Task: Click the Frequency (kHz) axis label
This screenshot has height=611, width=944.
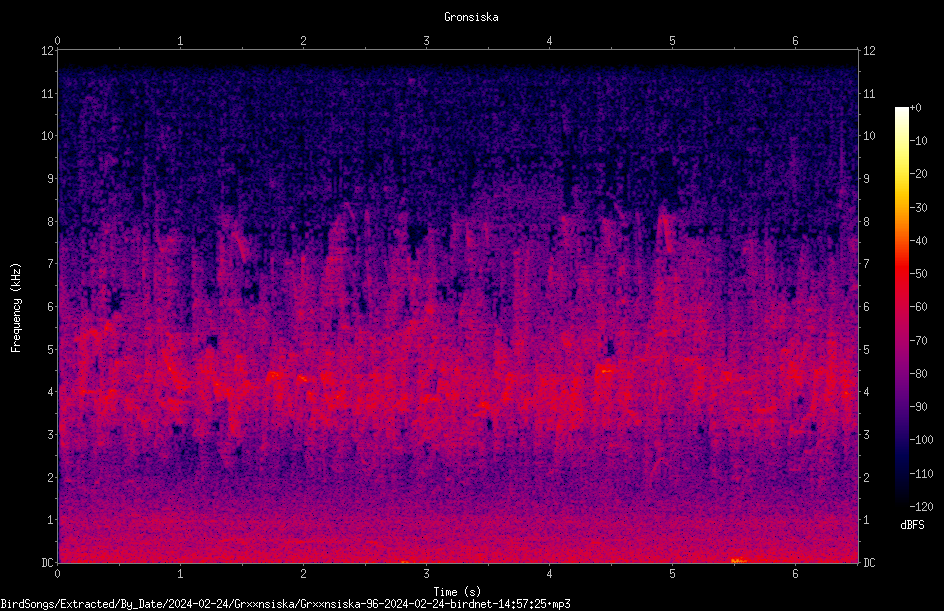Action: coord(16,308)
